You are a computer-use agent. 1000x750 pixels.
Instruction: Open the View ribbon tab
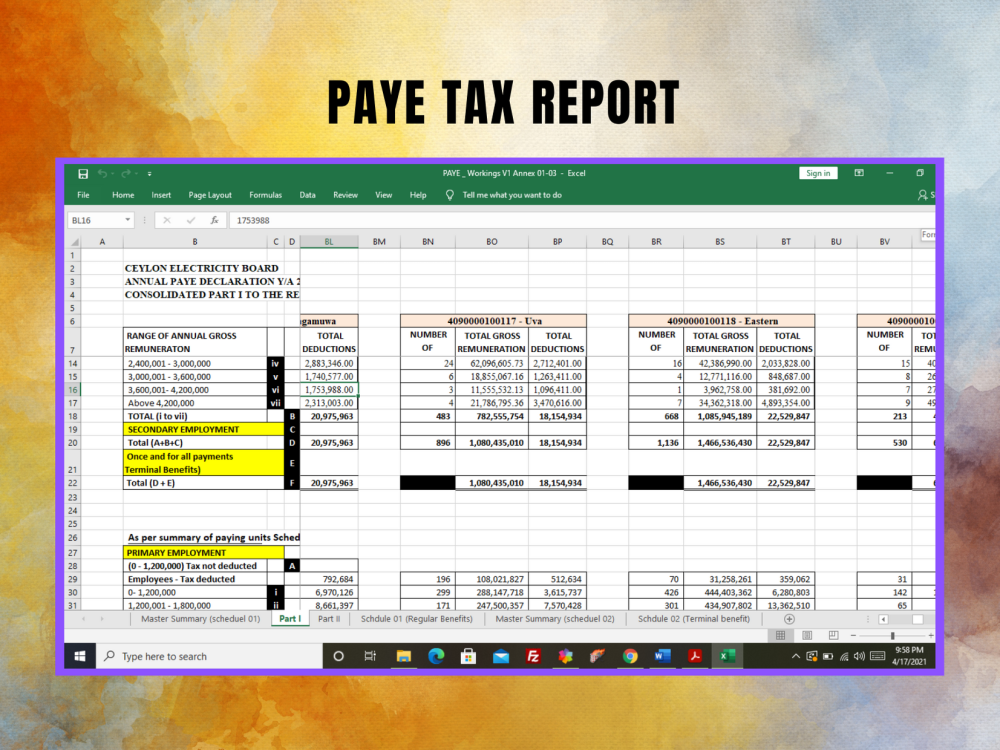pyautogui.click(x=383, y=195)
